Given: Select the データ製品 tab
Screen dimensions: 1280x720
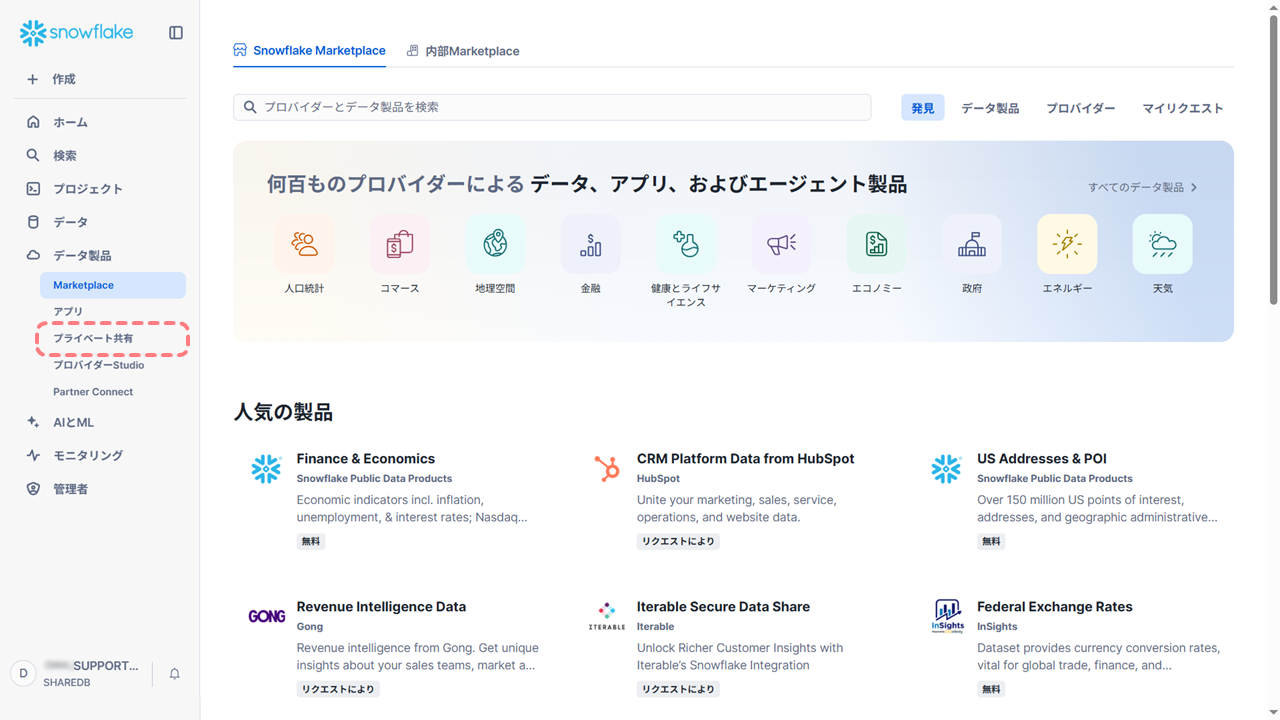Looking at the screenshot, I should tap(990, 108).
